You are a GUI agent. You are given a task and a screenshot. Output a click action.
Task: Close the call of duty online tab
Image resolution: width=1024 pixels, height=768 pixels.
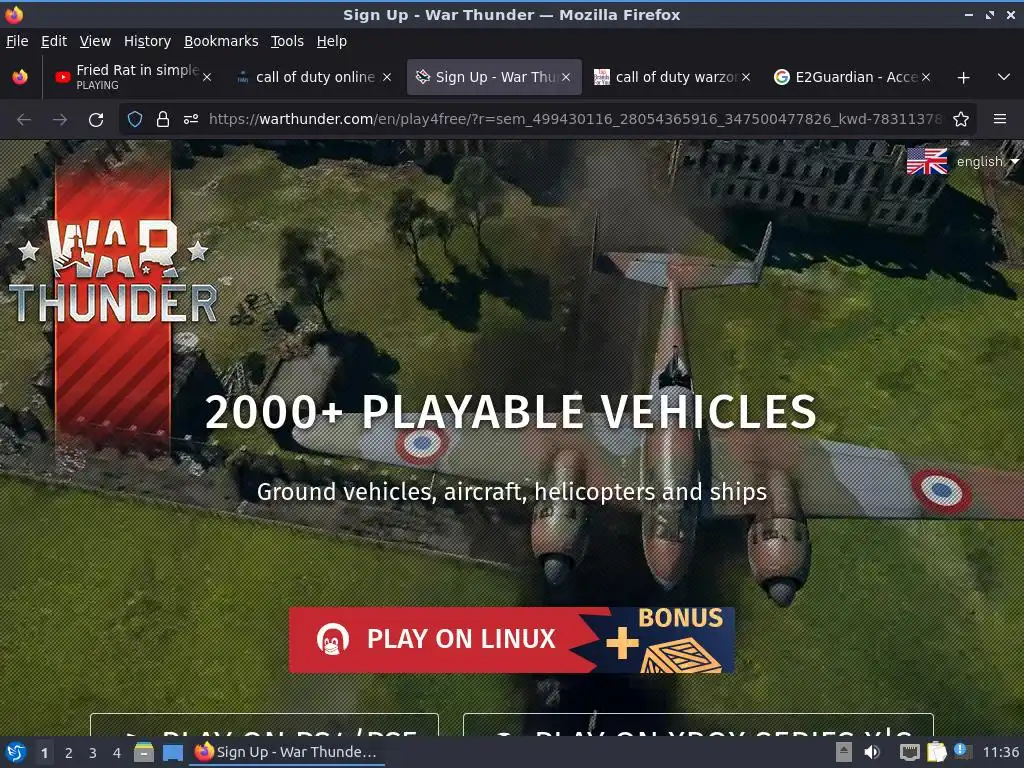coord(387,77)
